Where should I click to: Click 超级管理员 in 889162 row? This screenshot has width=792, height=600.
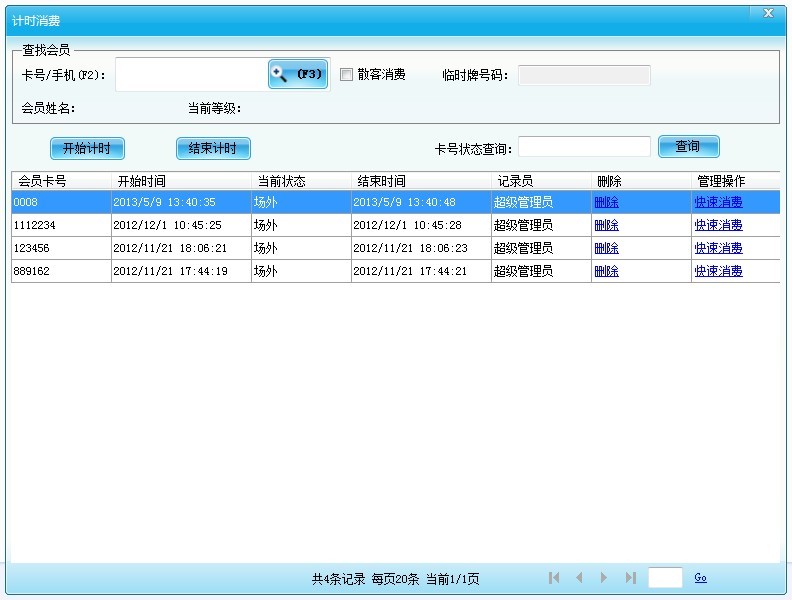[523, 271]
